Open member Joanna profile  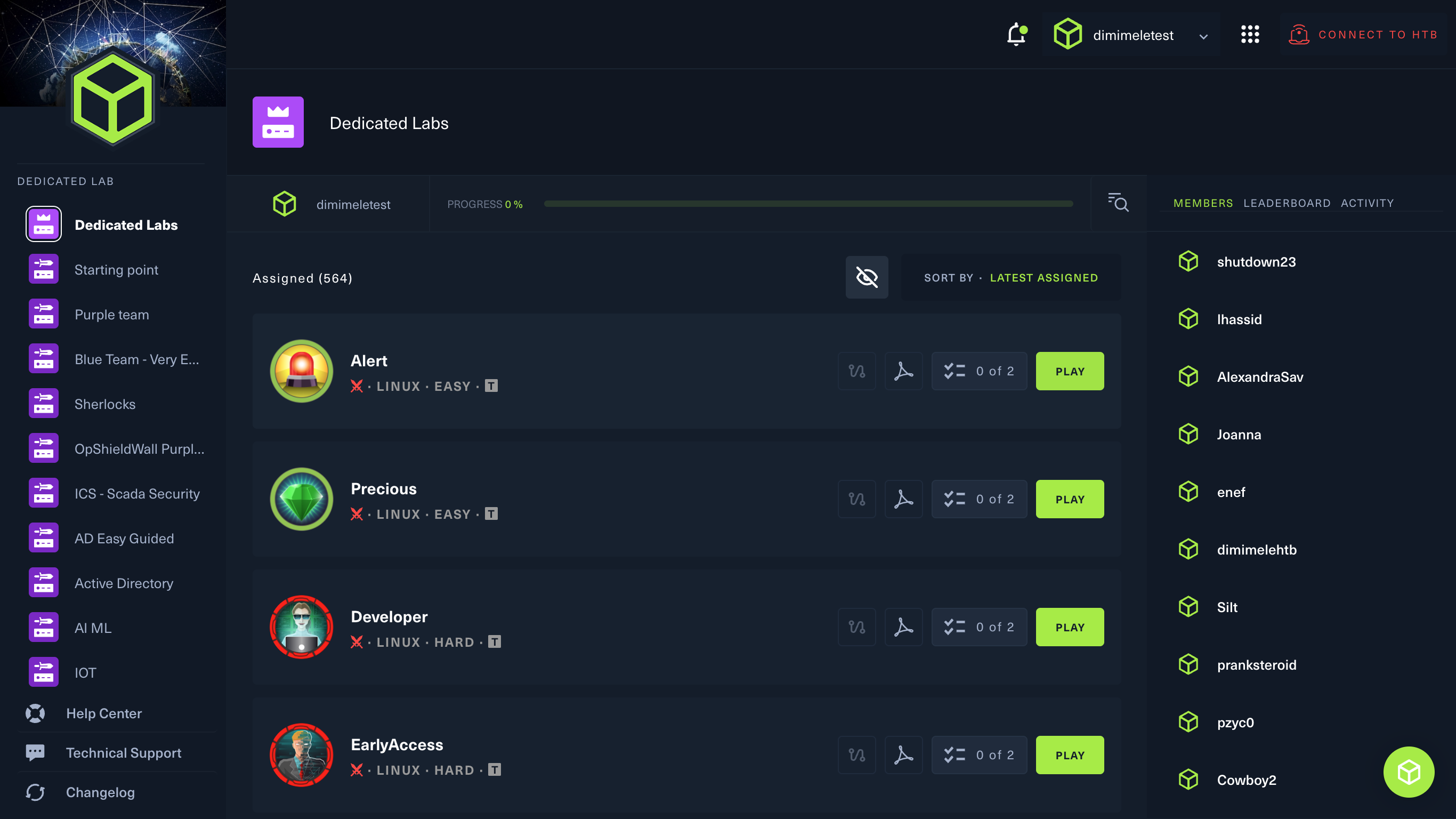pyautogui.click(x=1239, y=435)
